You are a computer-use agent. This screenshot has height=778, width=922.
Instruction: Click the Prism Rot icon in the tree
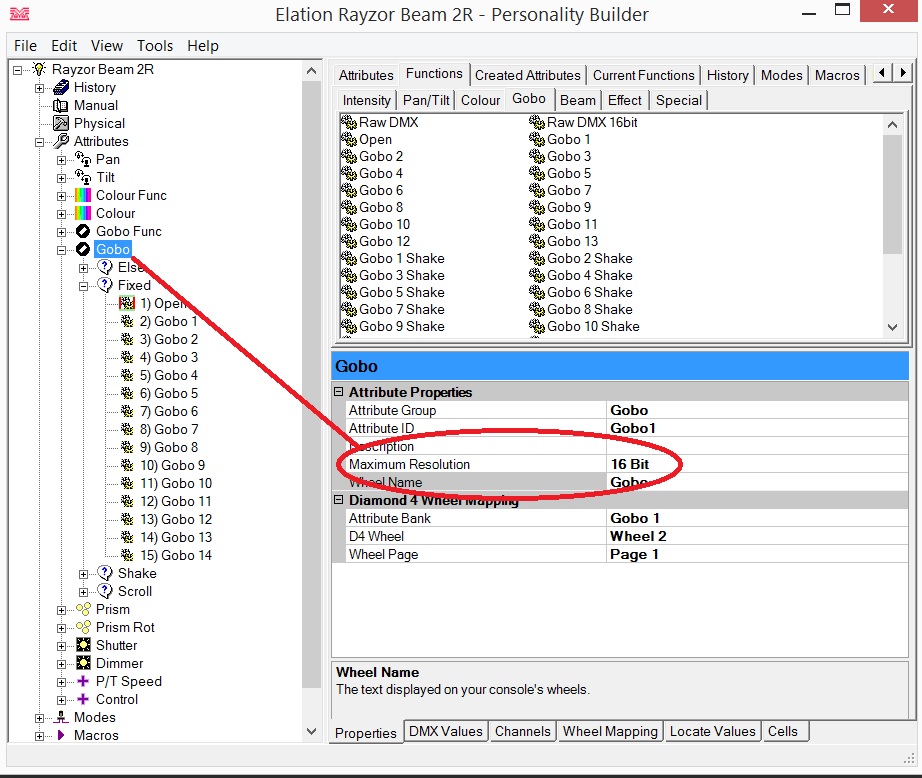[x=83, y=627]
